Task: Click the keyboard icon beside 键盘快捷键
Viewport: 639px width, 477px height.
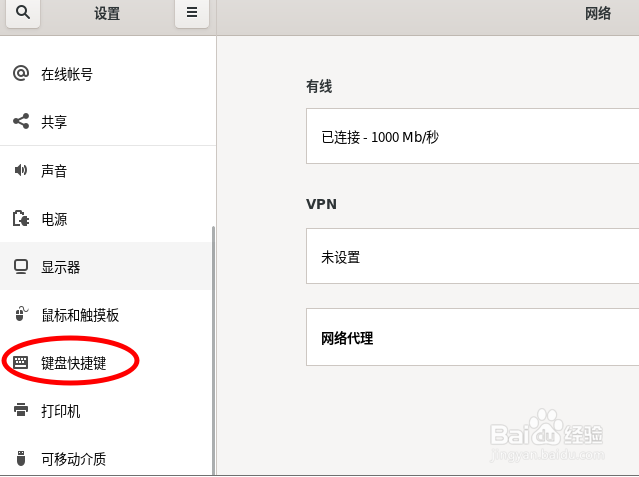Action: [20, 362]
